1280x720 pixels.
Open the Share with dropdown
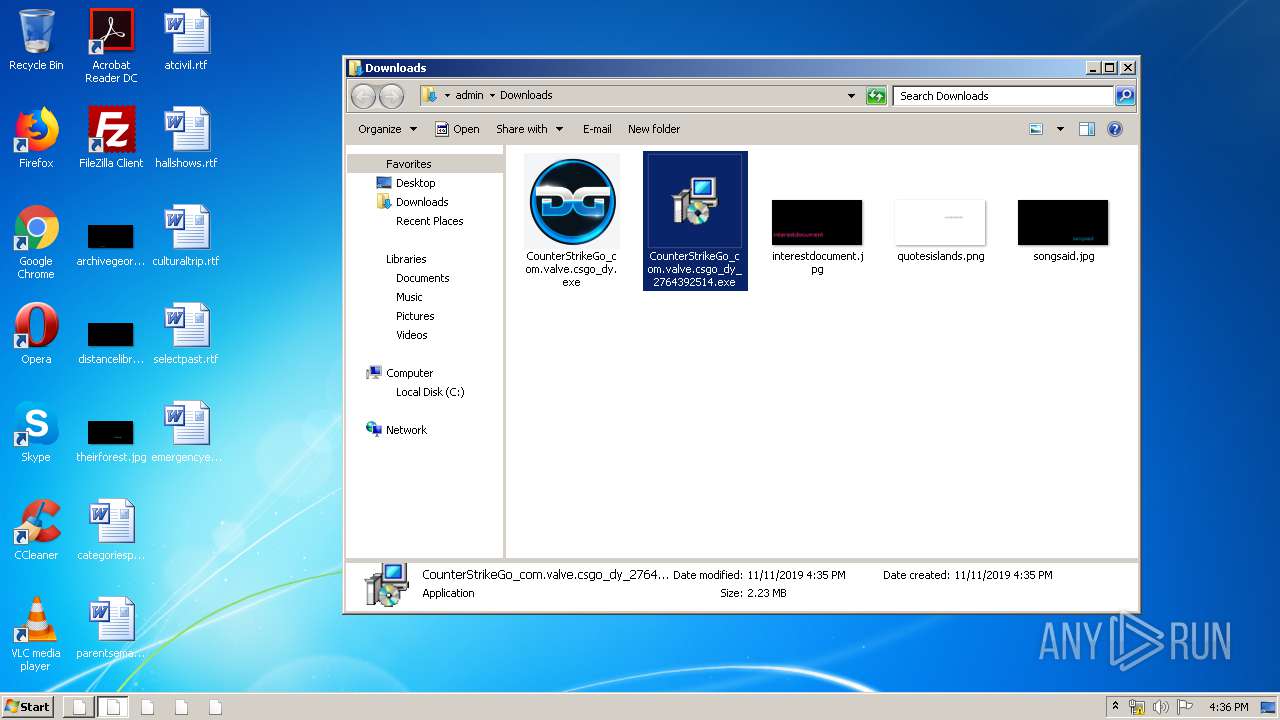(x=529, y=129)
